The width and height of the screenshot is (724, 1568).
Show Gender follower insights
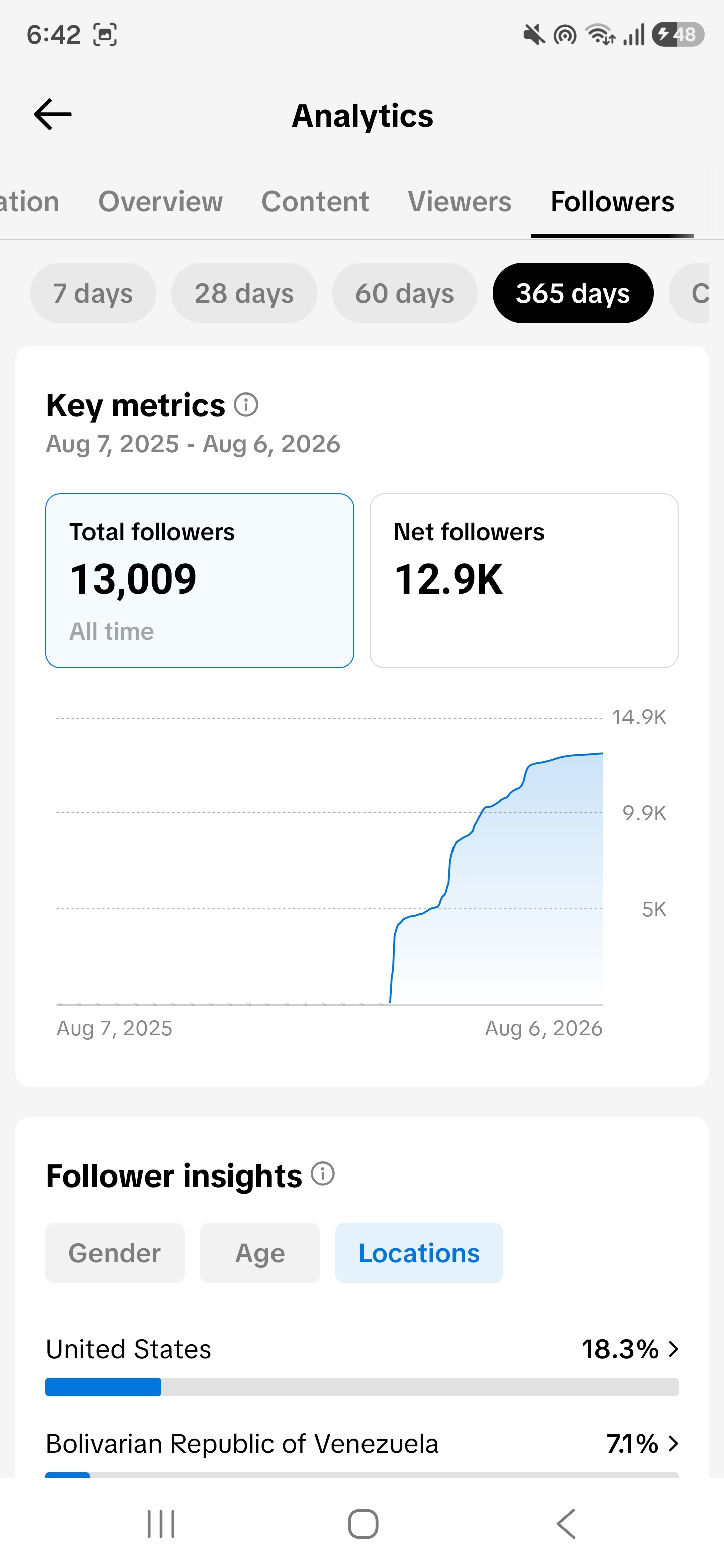115,1253
